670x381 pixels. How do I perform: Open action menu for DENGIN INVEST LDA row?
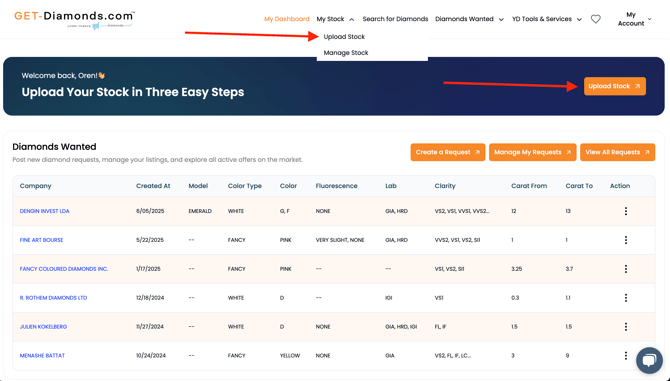tap(626, 211)
